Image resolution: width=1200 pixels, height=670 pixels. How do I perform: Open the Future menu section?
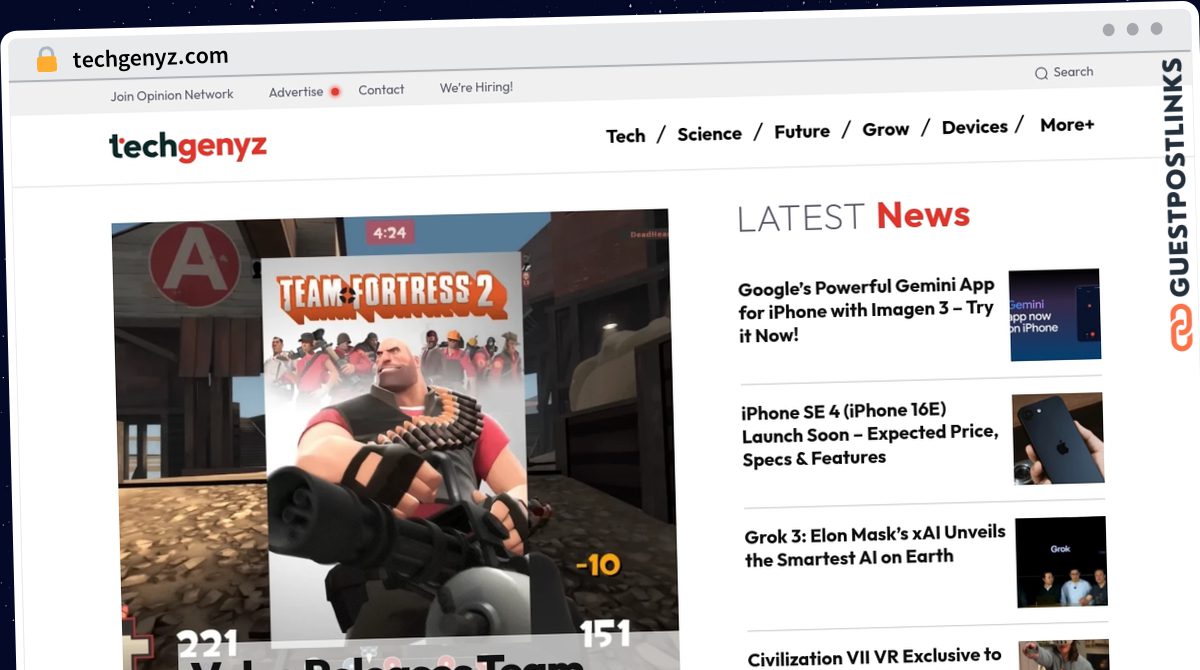(x=802, y=131)
